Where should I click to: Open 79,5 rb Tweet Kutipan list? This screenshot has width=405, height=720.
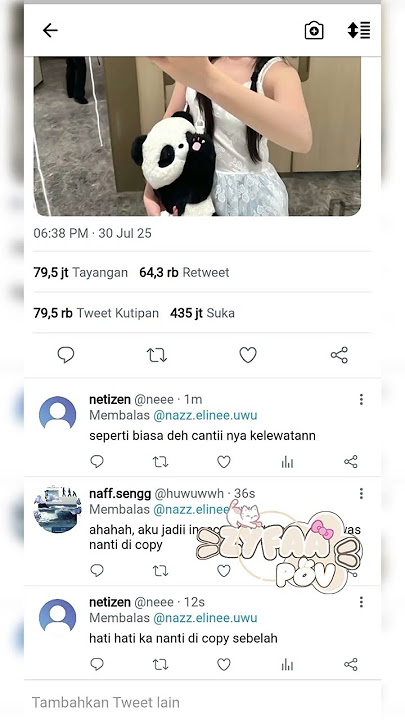96,313
